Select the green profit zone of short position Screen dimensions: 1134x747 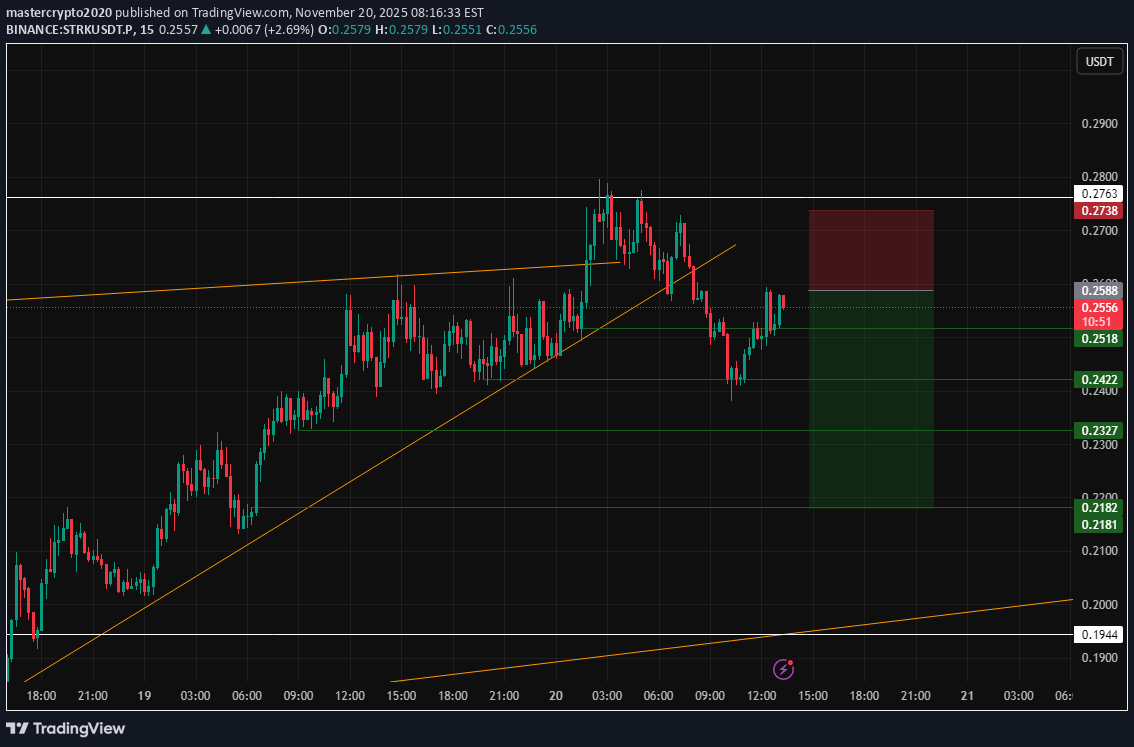coord(870,400)
